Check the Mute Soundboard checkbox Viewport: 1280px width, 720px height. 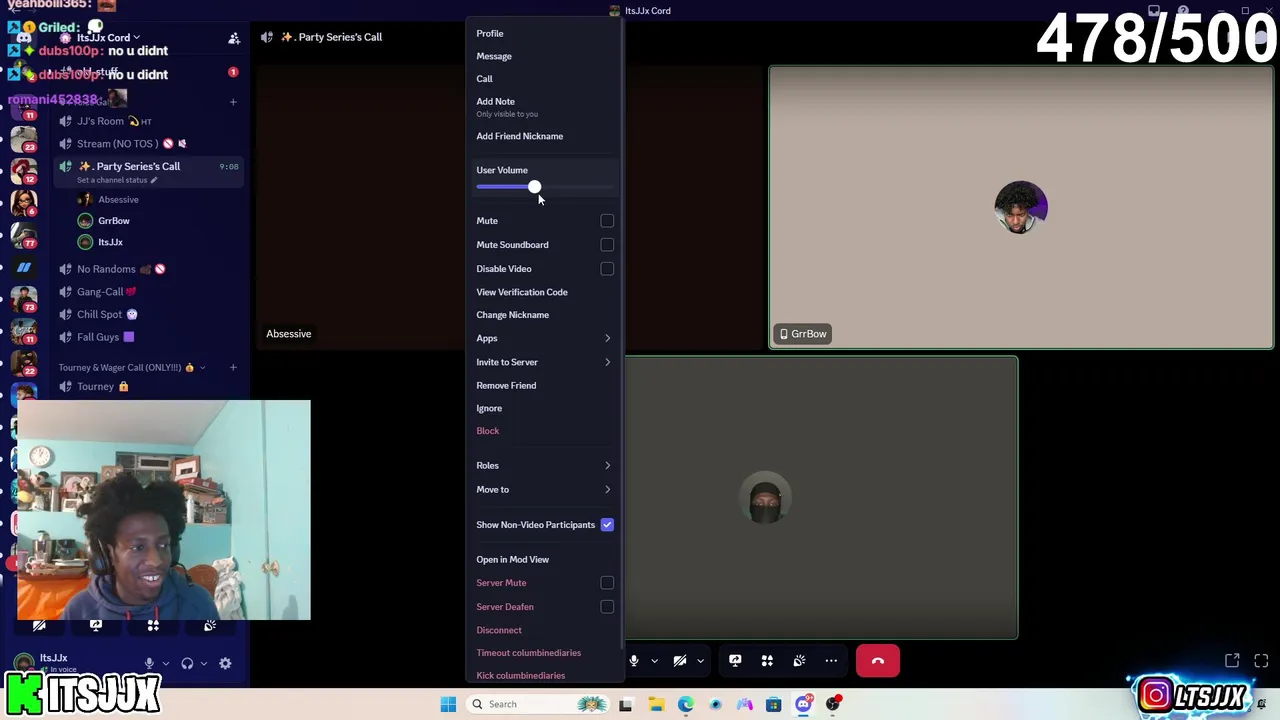coord(607,244)
